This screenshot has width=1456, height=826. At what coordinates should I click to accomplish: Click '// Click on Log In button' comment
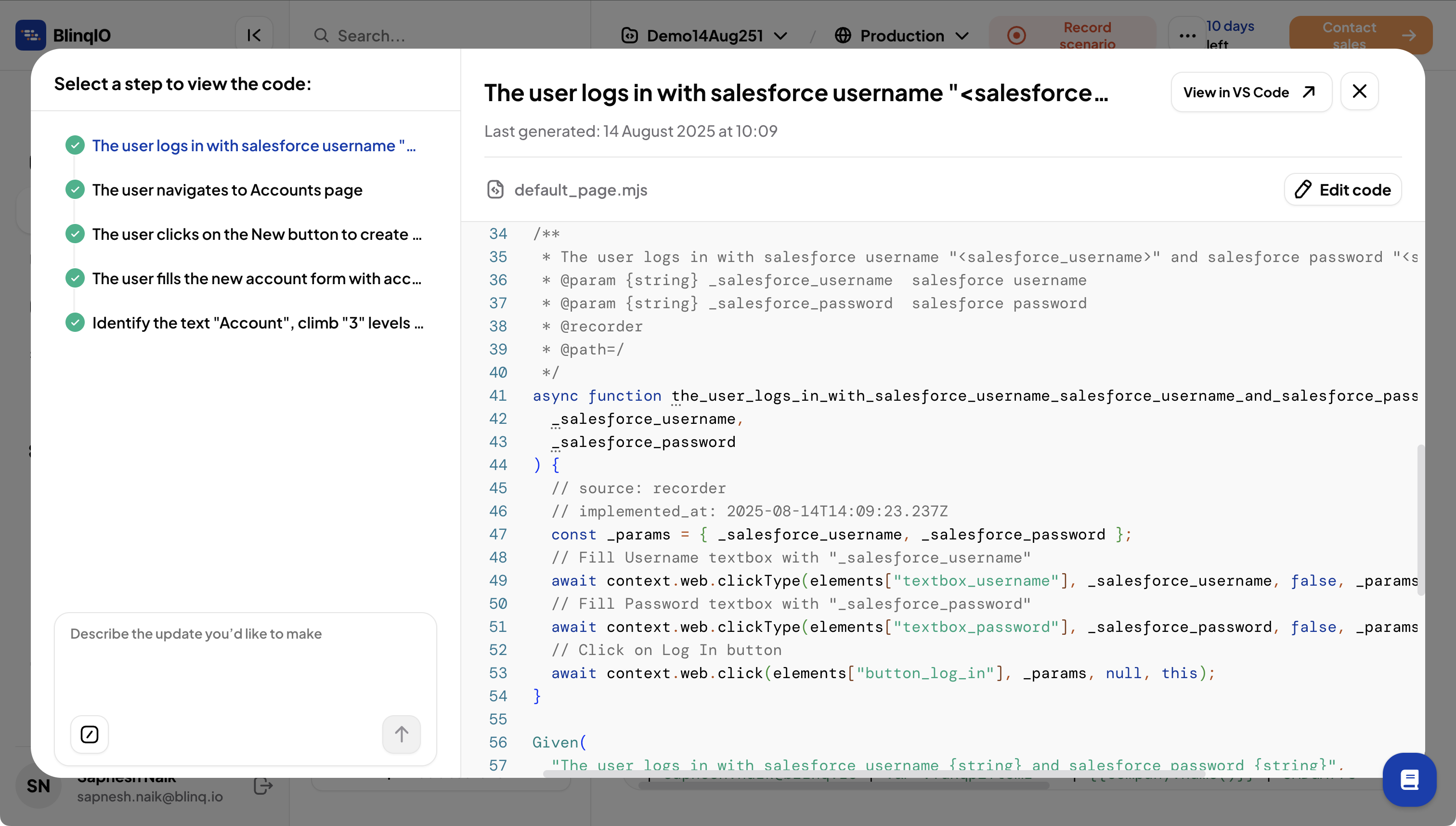point(666,650)
